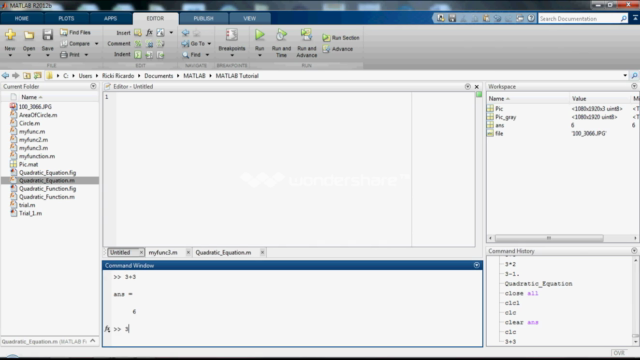Image resolution: width=640 pixels, height=360 pixels.
Task: Open the Command History actions menu
Action: (634, 251)
